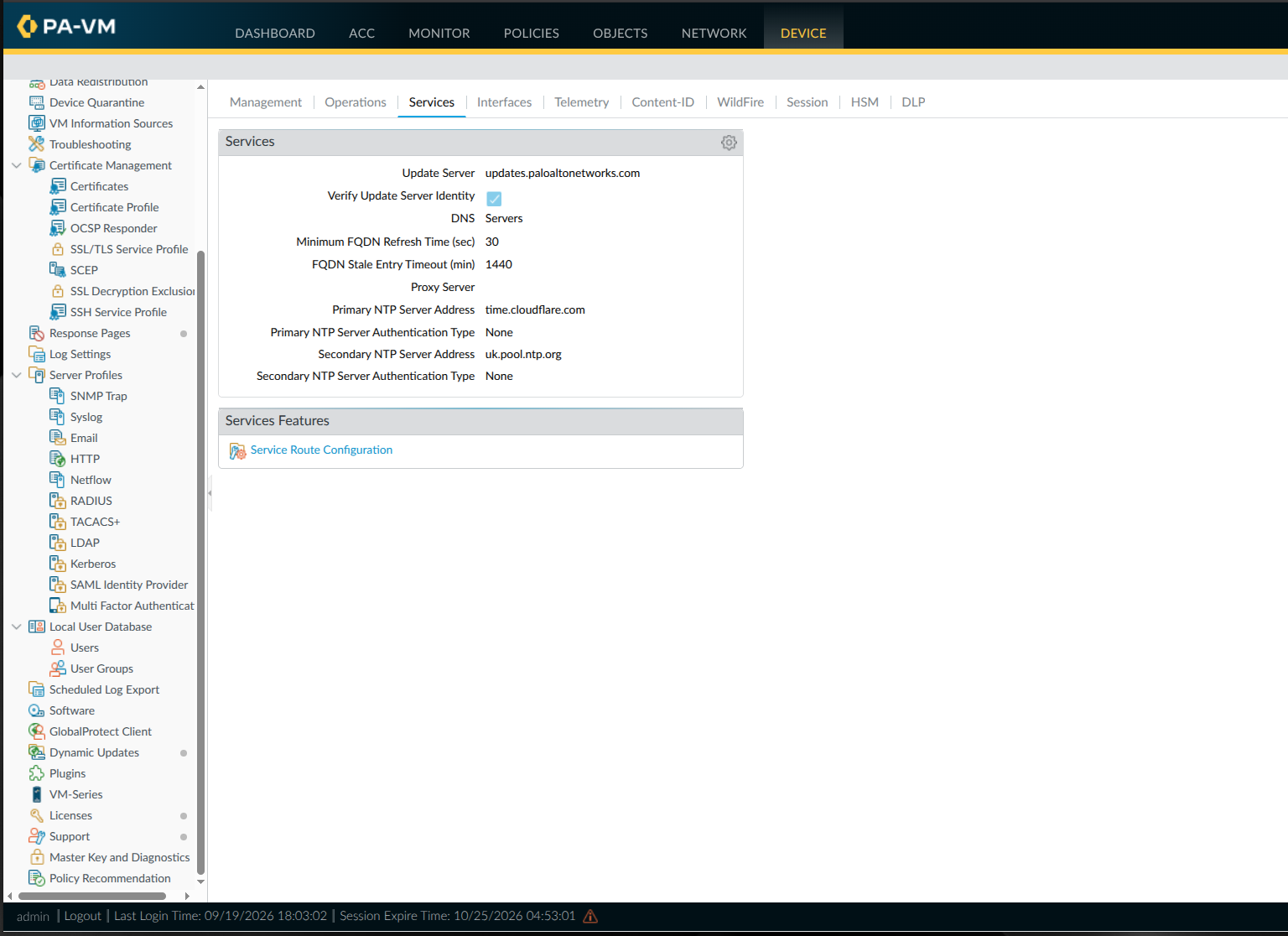Click the Certificates icon in sidebar
Viewport: 1288px width, 936px height.
click(57, 186)
